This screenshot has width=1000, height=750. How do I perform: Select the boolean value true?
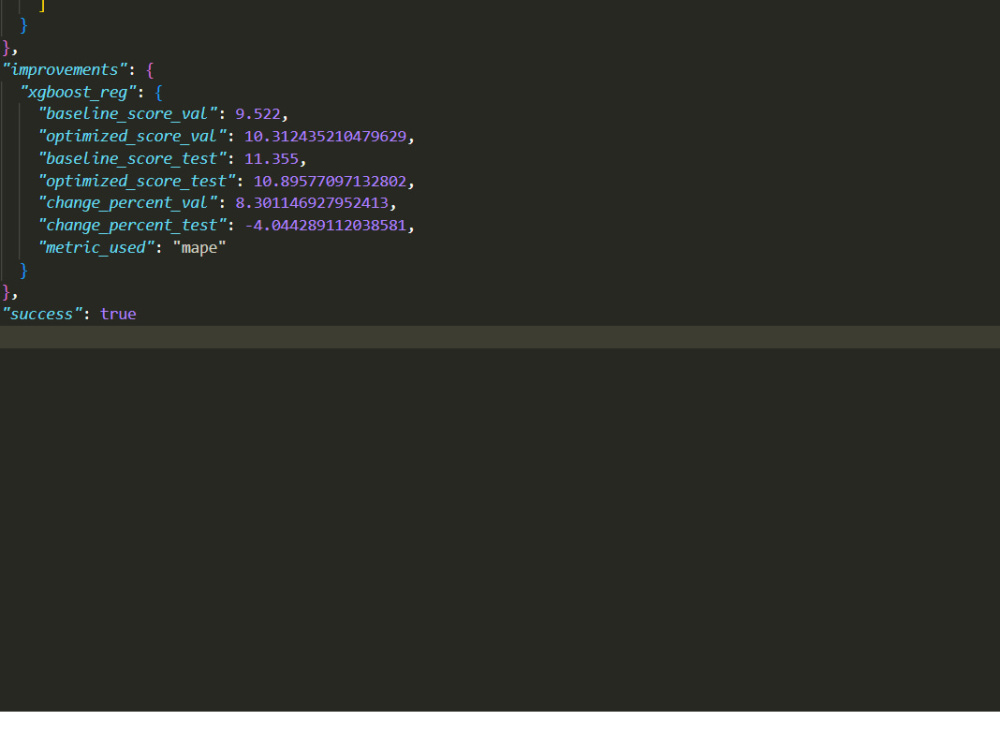[118, 314]
